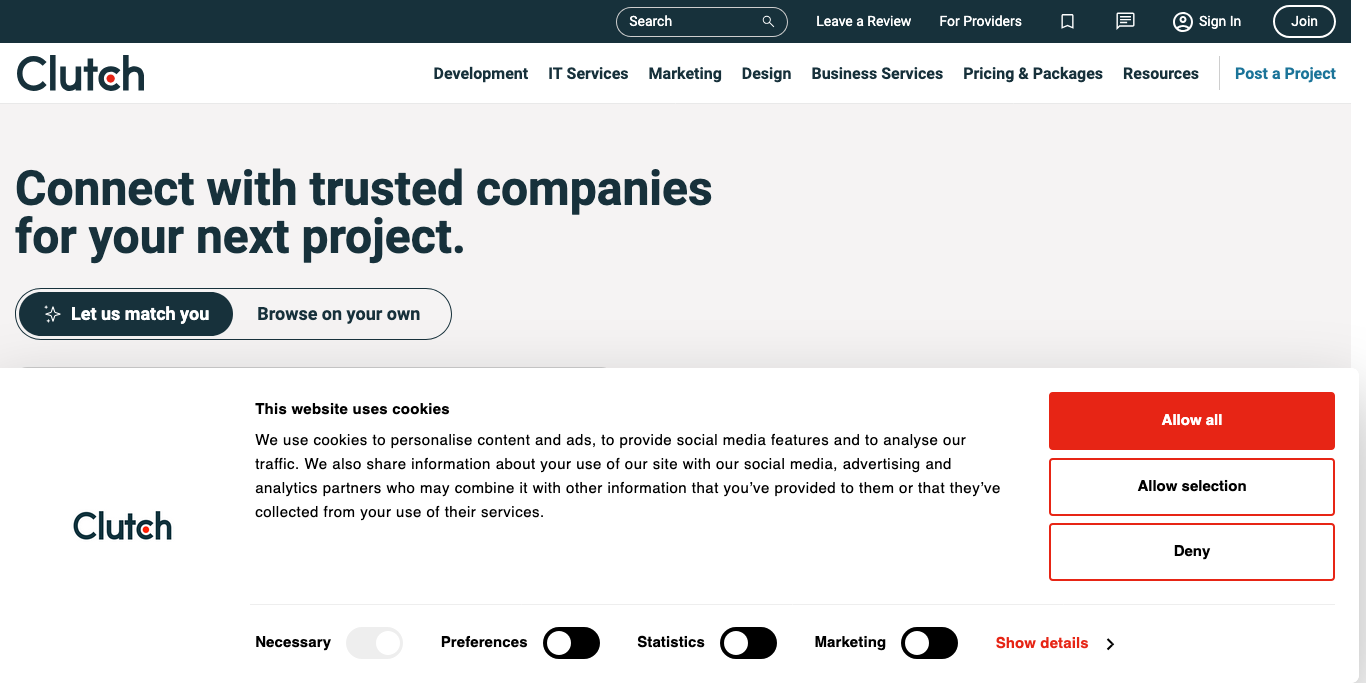Open the IT Services menu
This screenshot has height=683, width=1366.
(x=588, y=73)
